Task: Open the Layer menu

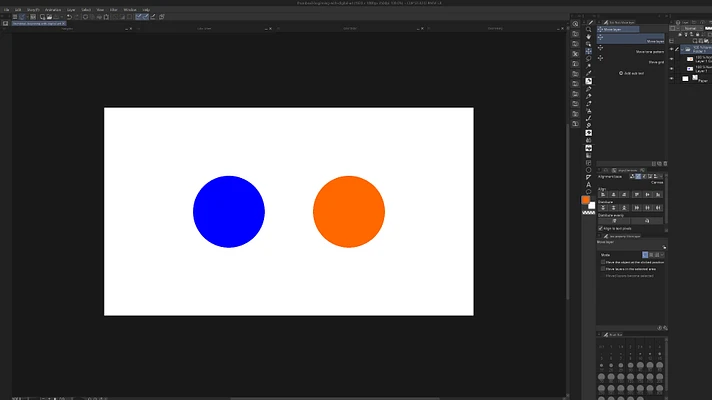Action: [71, 10]
